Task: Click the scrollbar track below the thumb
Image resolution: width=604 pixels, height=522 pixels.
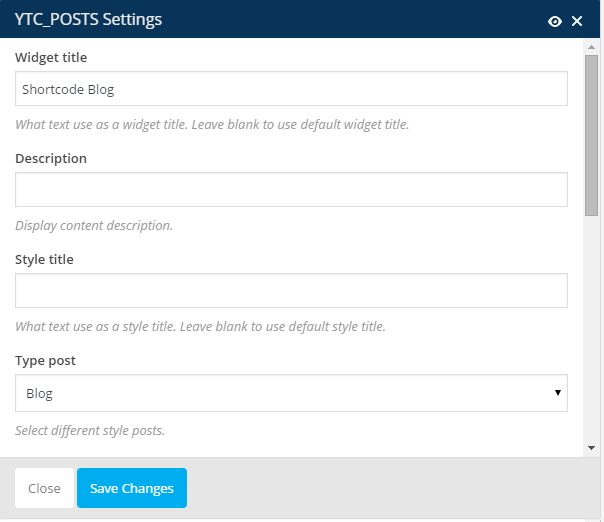Action: click(x=591, y=327)
